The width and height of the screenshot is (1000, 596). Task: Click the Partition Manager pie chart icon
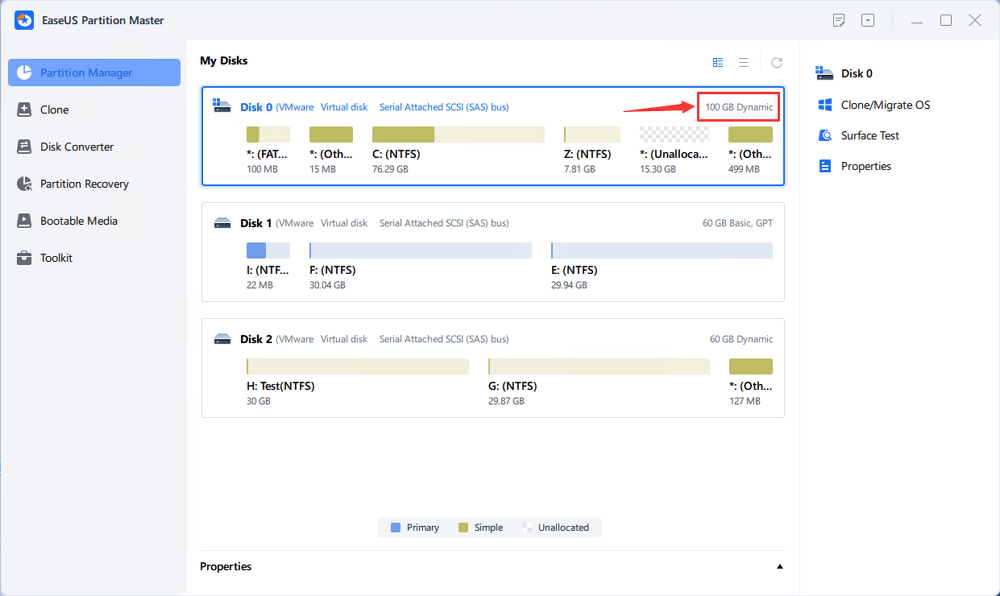(24, 73)
